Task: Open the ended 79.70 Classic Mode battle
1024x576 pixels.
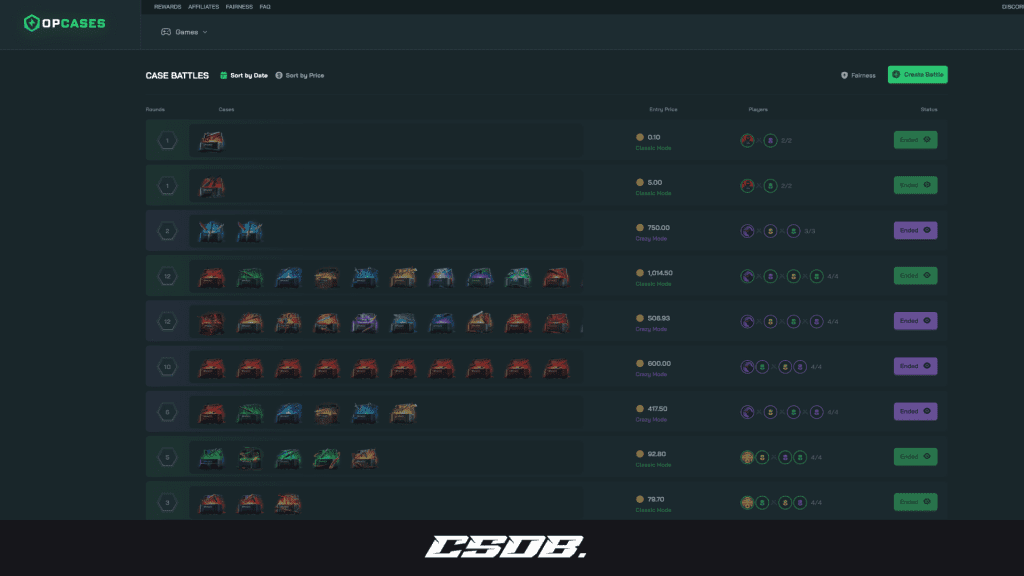Action: [x=915, y=502]
